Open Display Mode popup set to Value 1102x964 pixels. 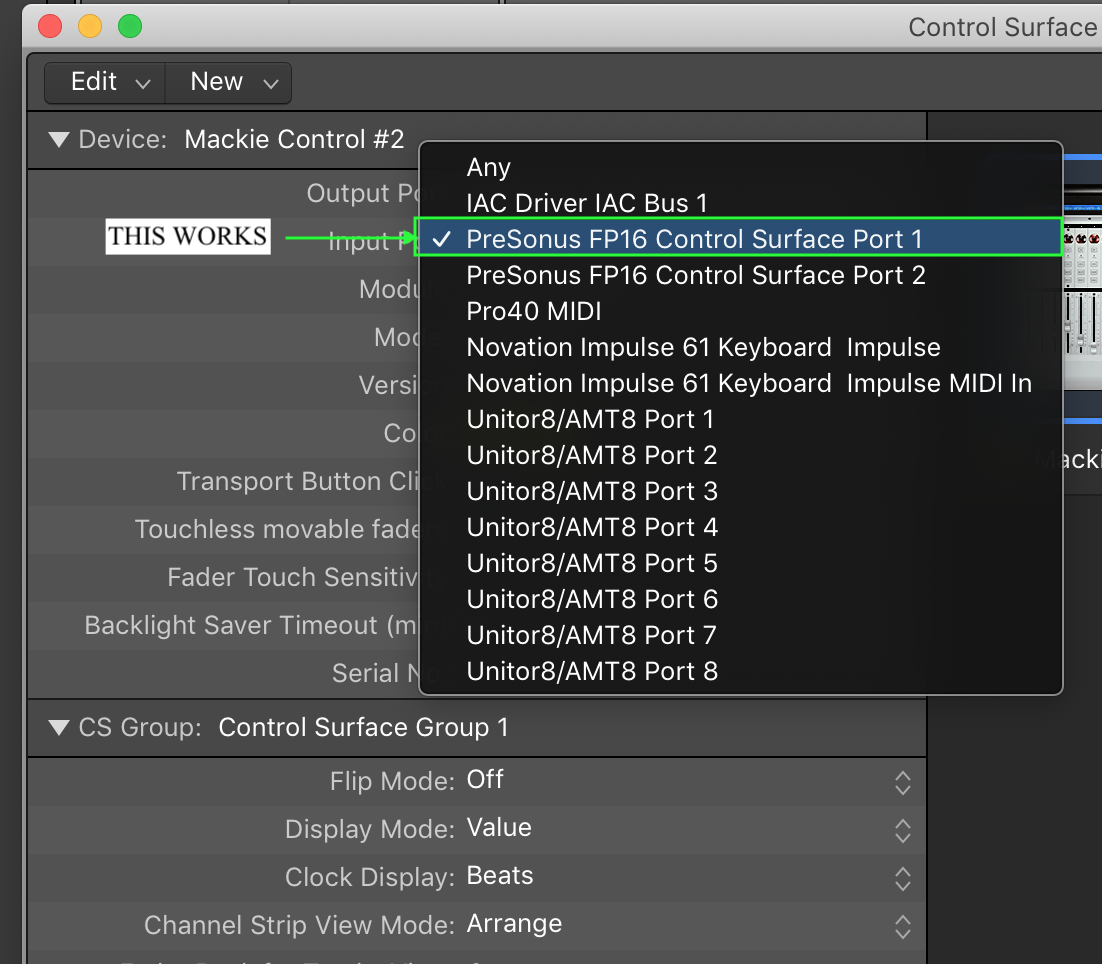click(689, 829)
